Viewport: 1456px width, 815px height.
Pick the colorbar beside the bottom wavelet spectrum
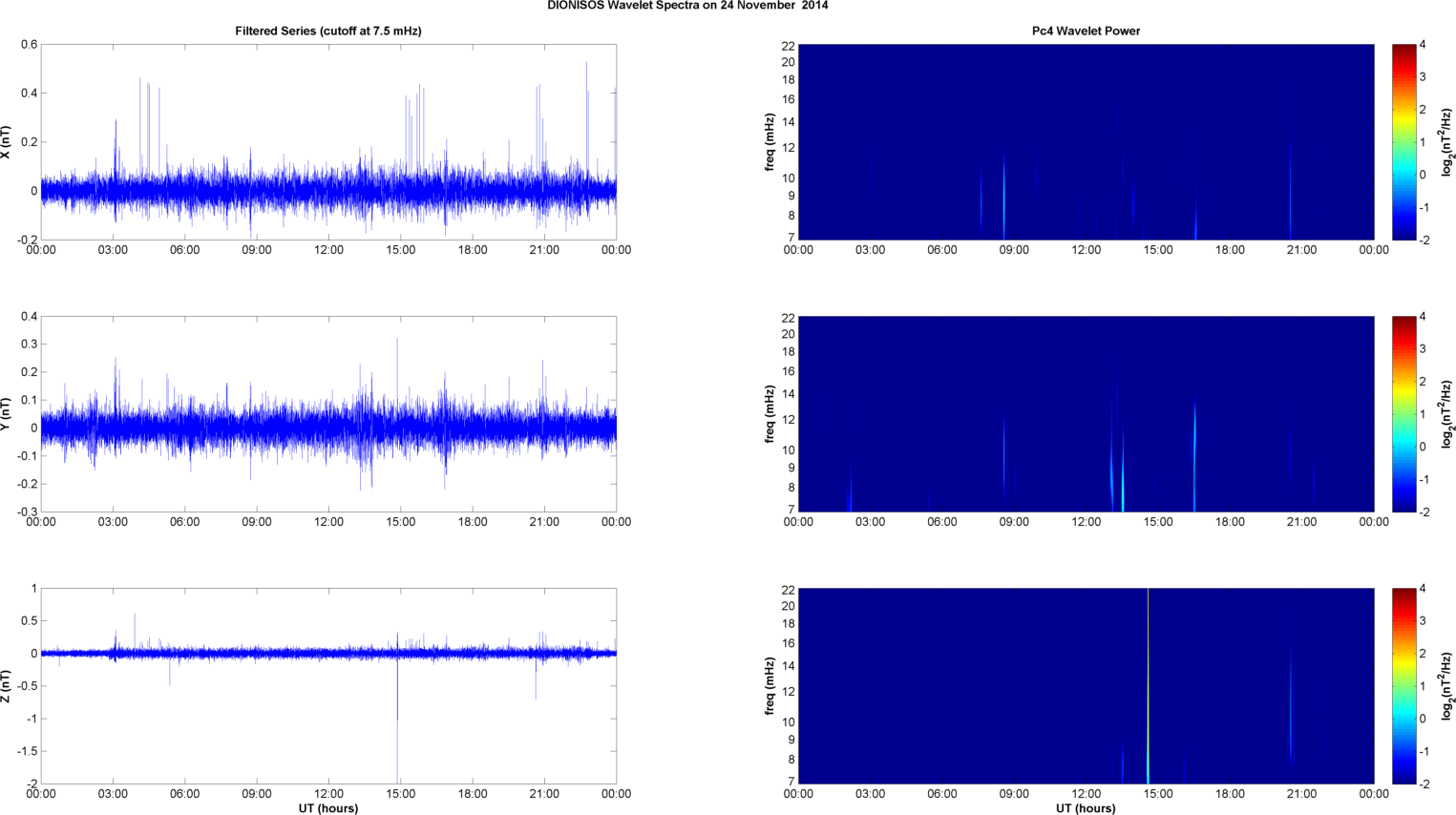click(1403, 686)
